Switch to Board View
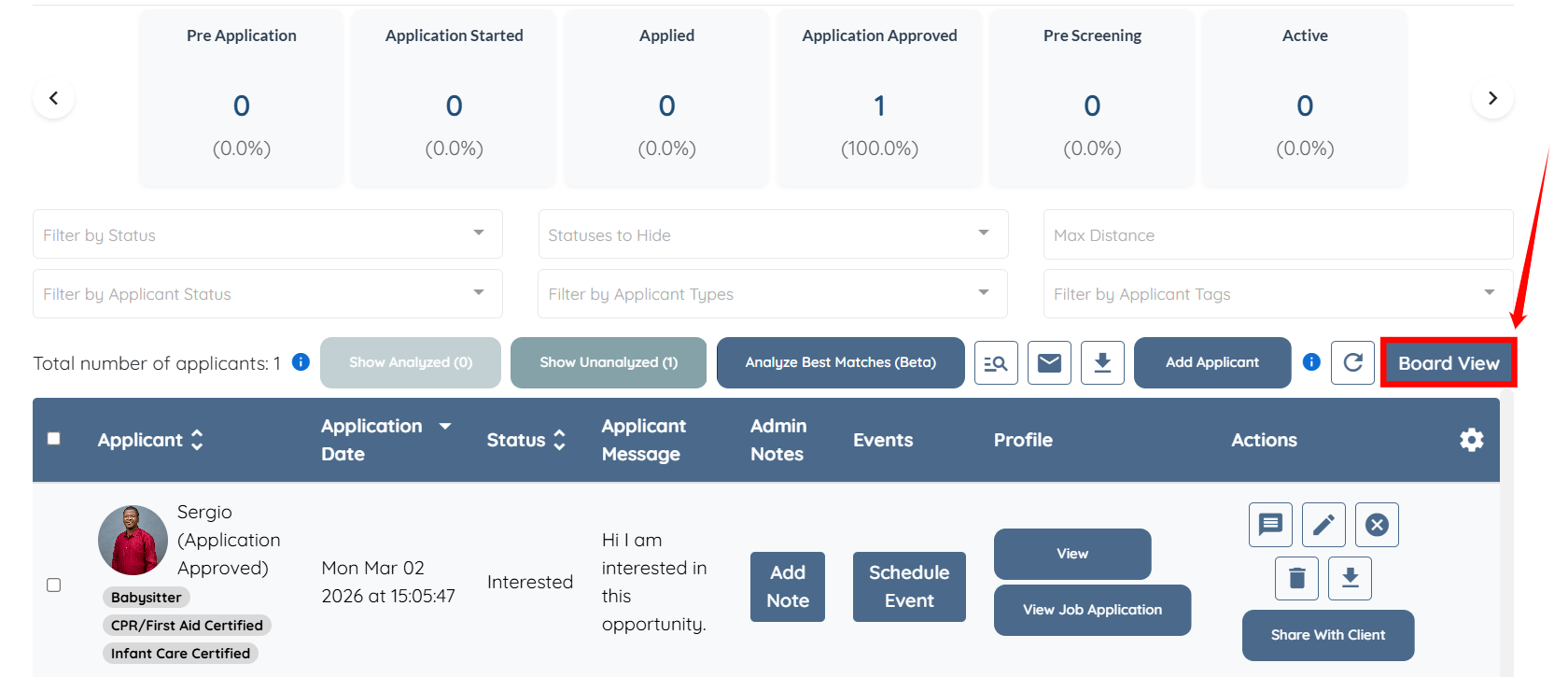1568x677 pixels. tap(1448, 363)
